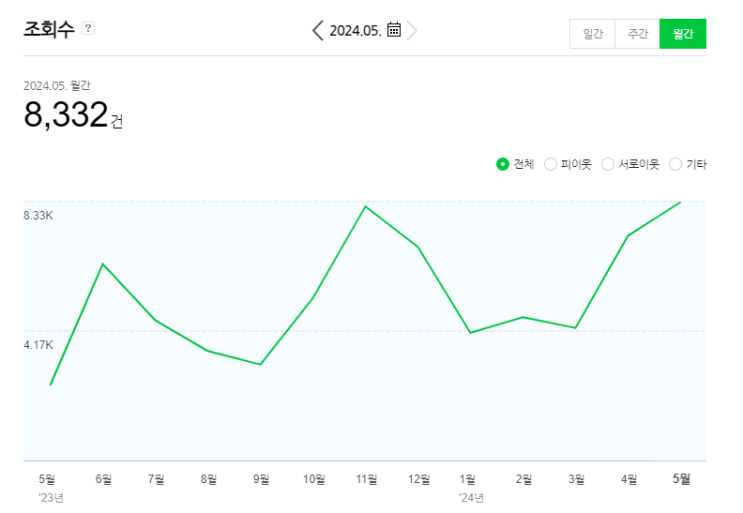Click the 2024.05. date label
The image size is (743, 513).
pos(355,31)
